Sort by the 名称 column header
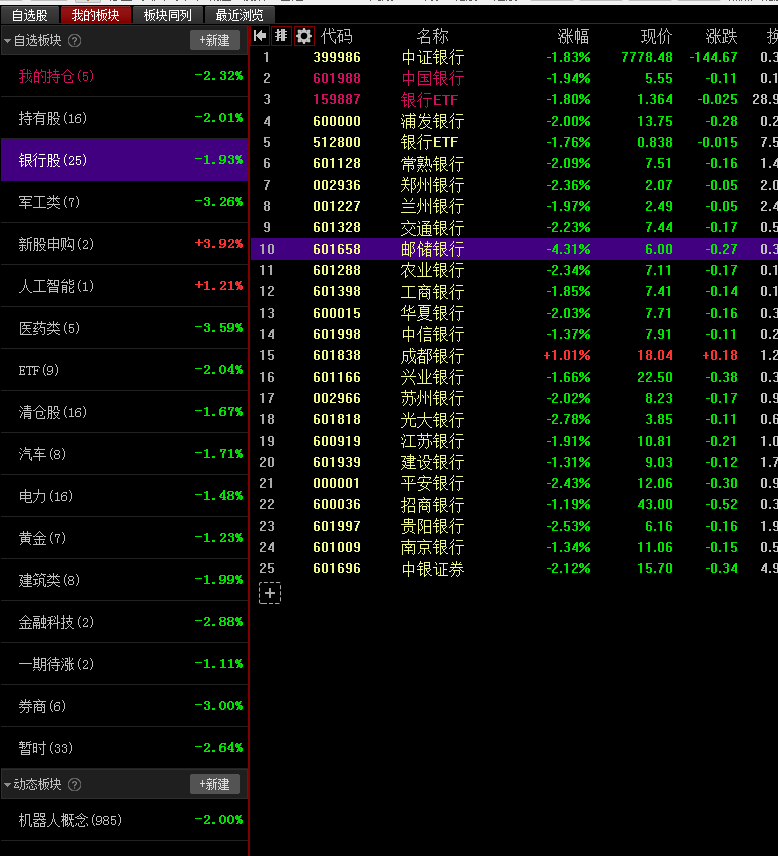The width and height of the screenshot is (778, 856). click(x=432, y=37)
